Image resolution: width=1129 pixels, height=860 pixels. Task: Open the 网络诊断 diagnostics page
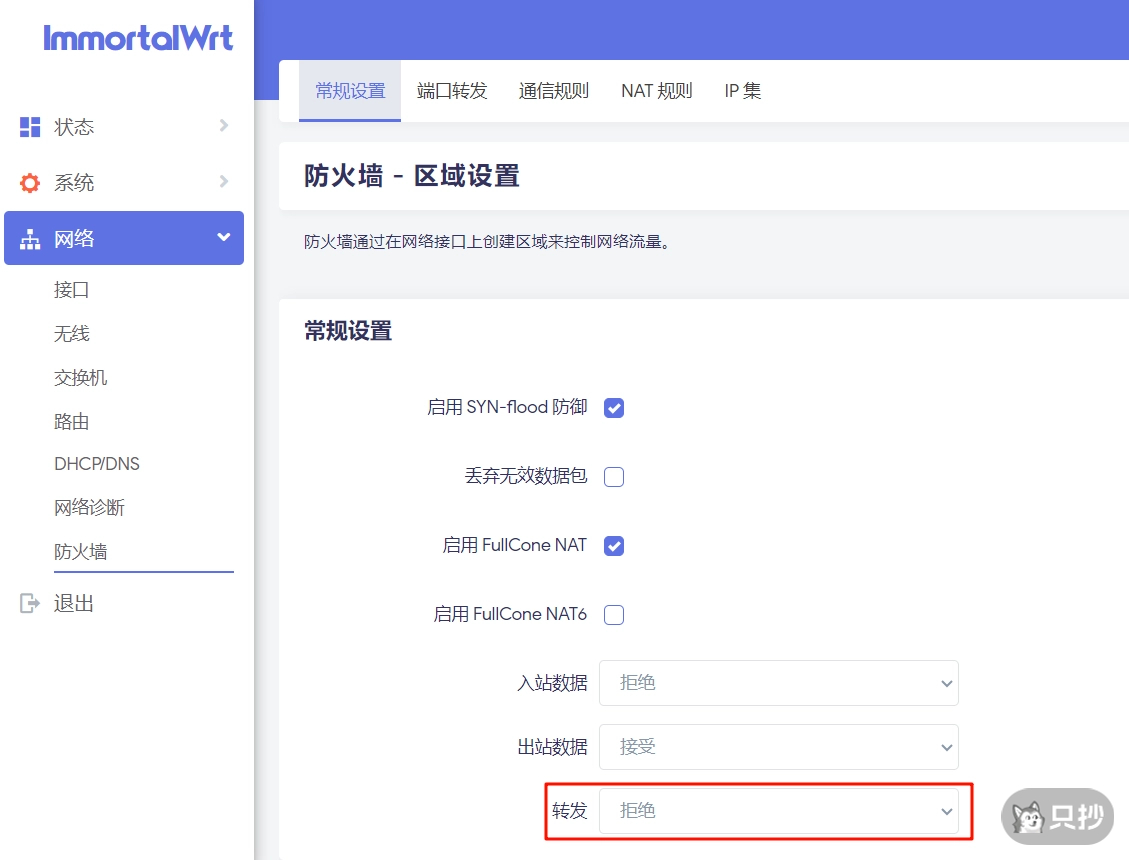coord(89,507)
